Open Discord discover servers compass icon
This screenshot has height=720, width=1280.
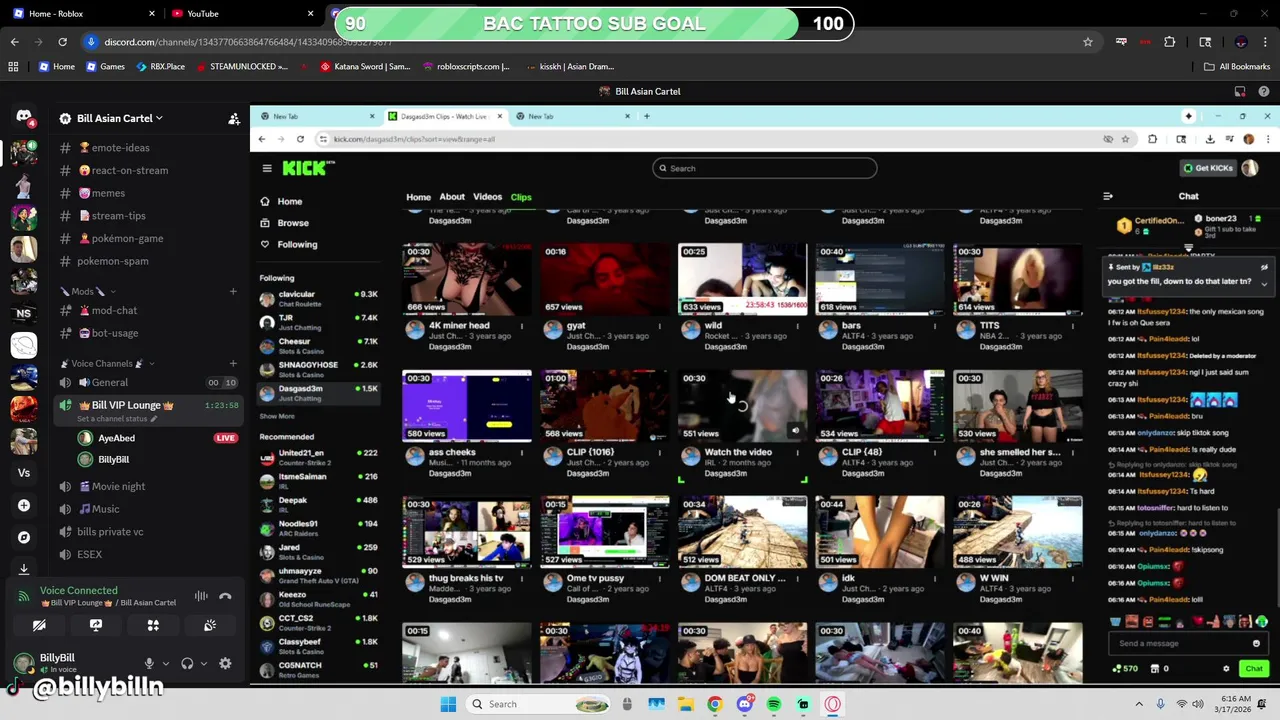pyautogui.click(x=24, y=537)
